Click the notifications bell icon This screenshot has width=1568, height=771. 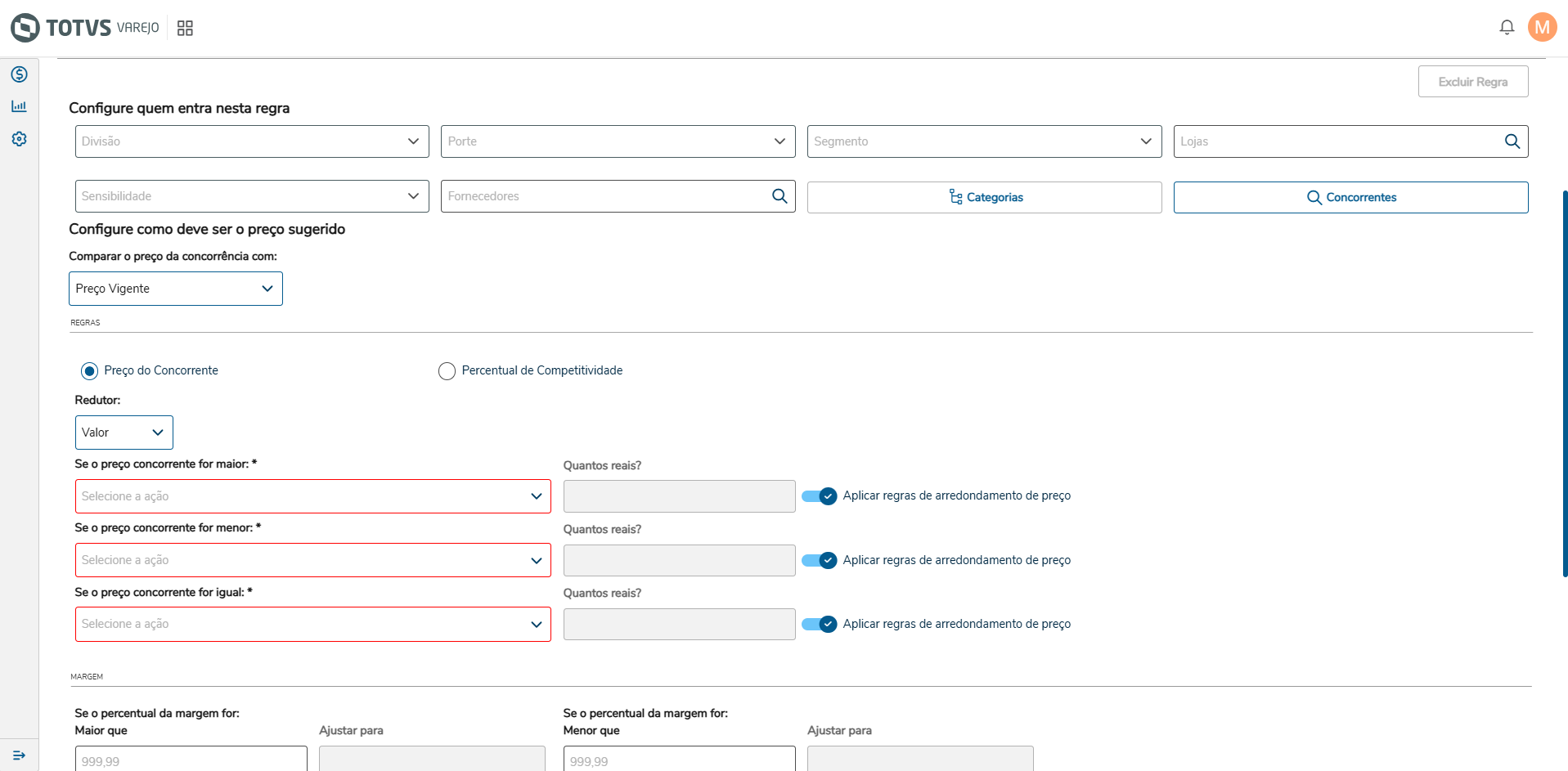click(x=1506, y=28)
